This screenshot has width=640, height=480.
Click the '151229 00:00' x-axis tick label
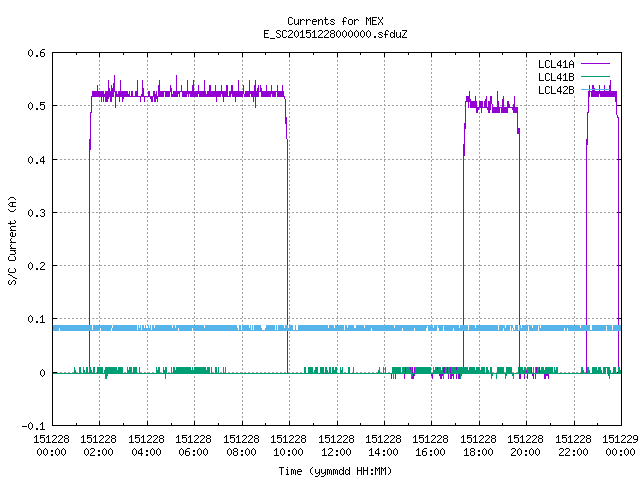pyautogui.click(x=620, y=445)
